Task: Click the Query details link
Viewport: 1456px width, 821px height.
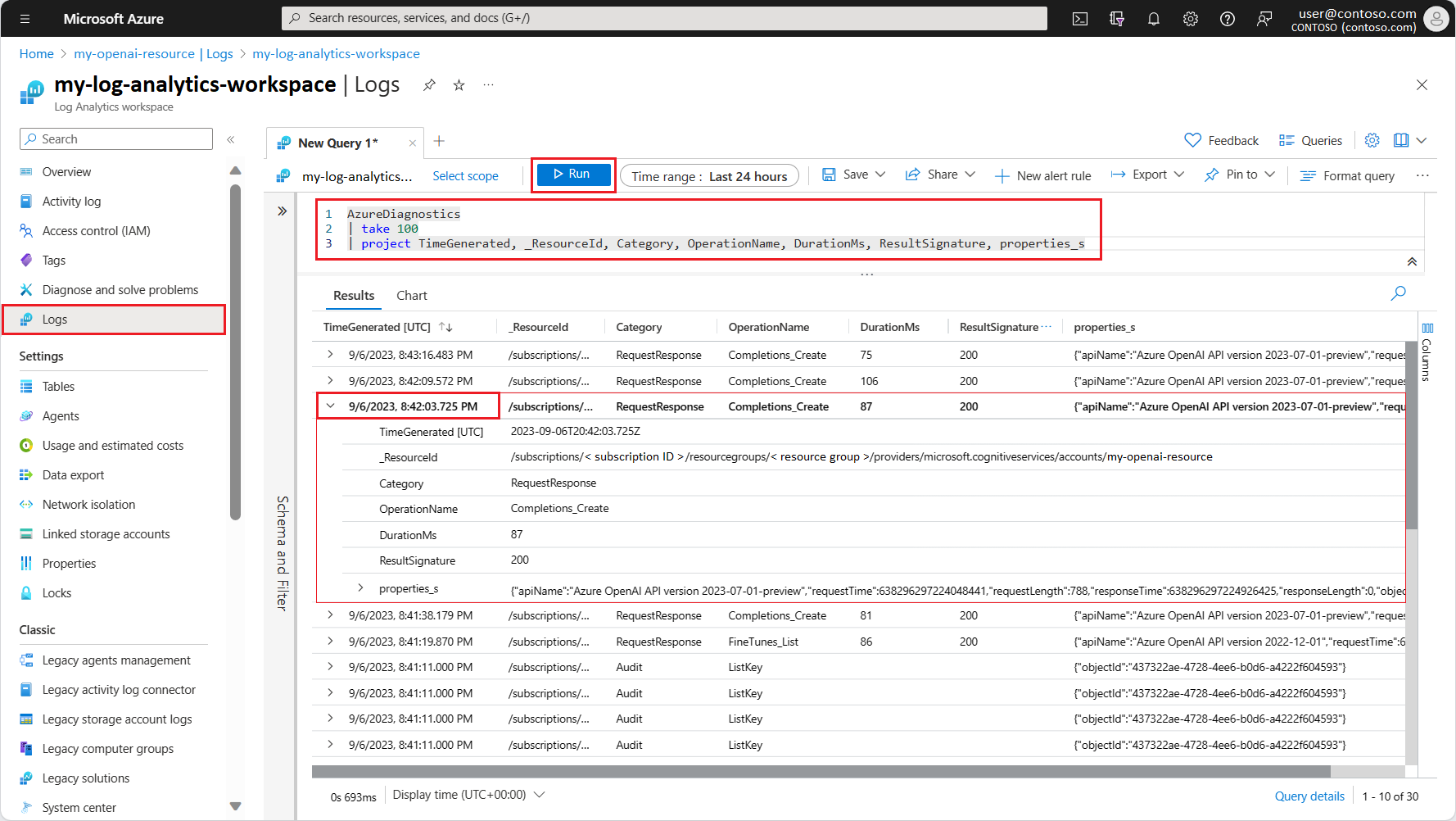Action: (x=1309, y=796)
